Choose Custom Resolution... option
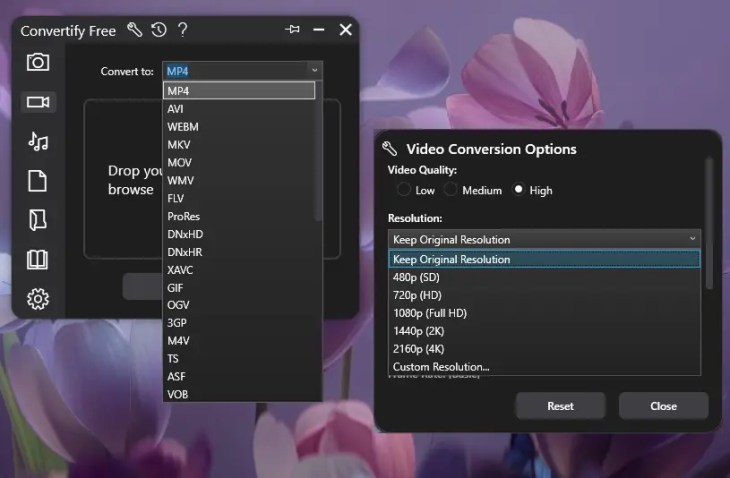This screenshot has width=730, height=478. coord(544,366)
